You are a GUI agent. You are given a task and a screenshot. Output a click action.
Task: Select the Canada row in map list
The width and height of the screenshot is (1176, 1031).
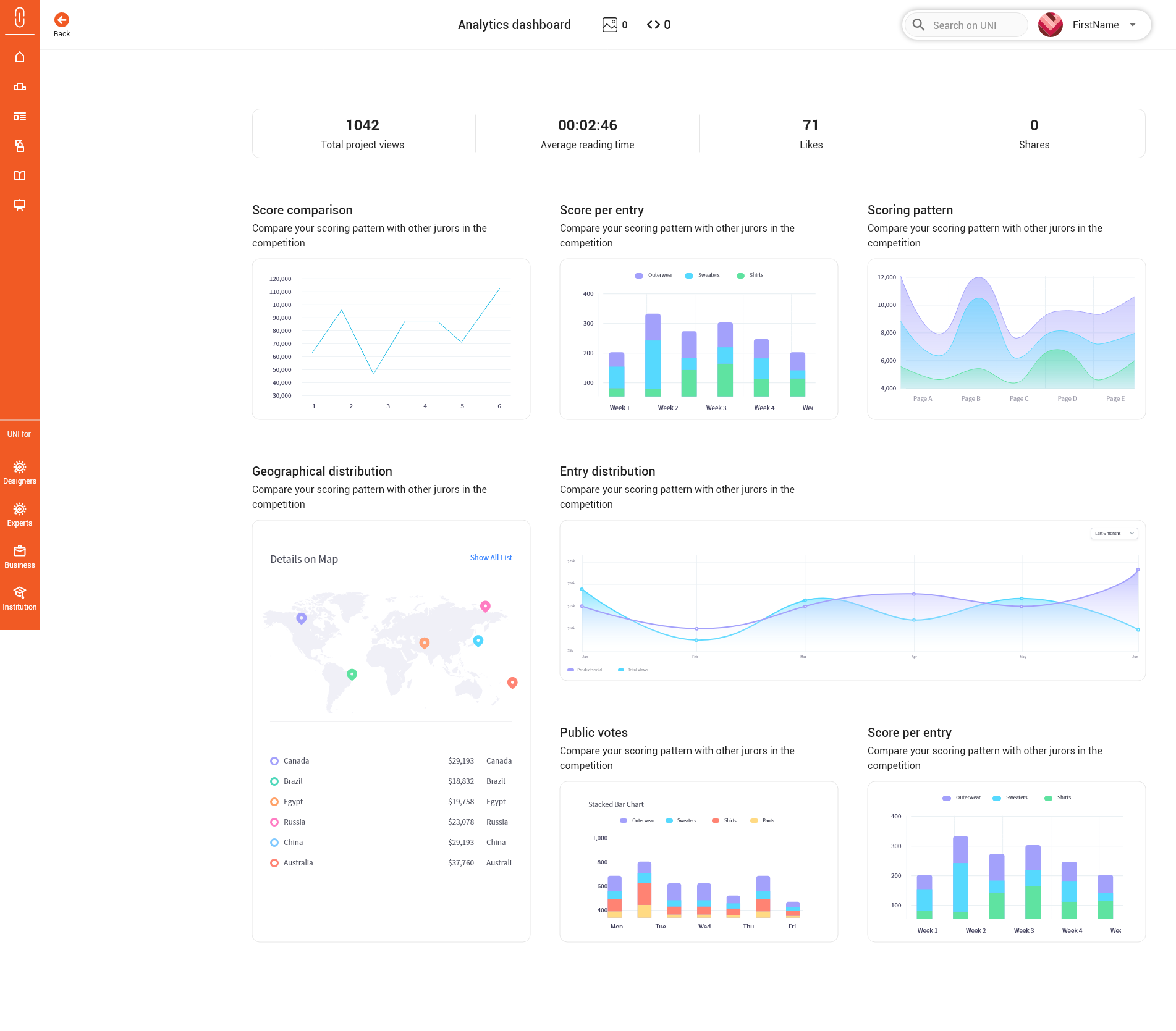click(391, 760)
